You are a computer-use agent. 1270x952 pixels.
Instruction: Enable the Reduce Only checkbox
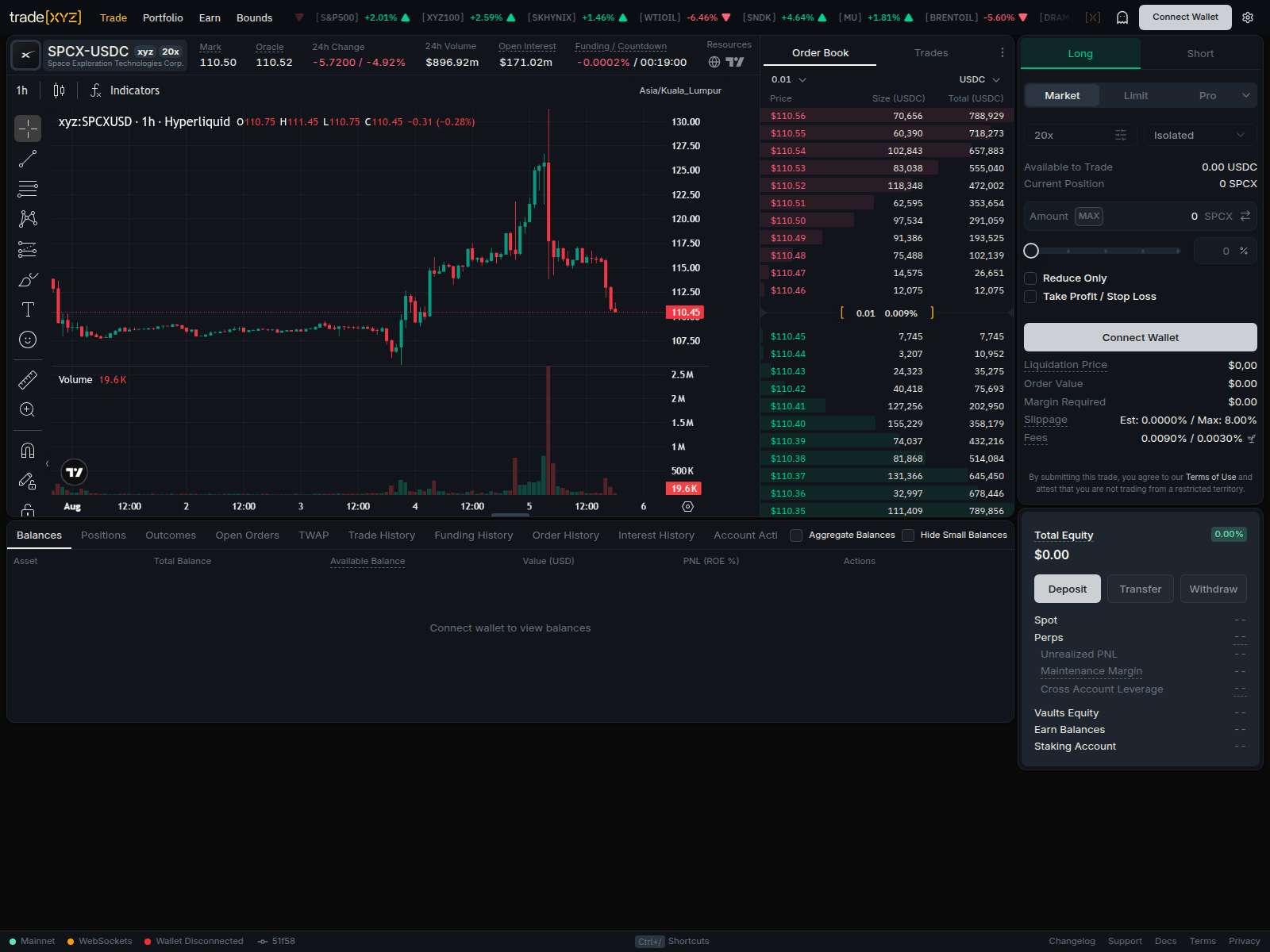click(1030, 278)
